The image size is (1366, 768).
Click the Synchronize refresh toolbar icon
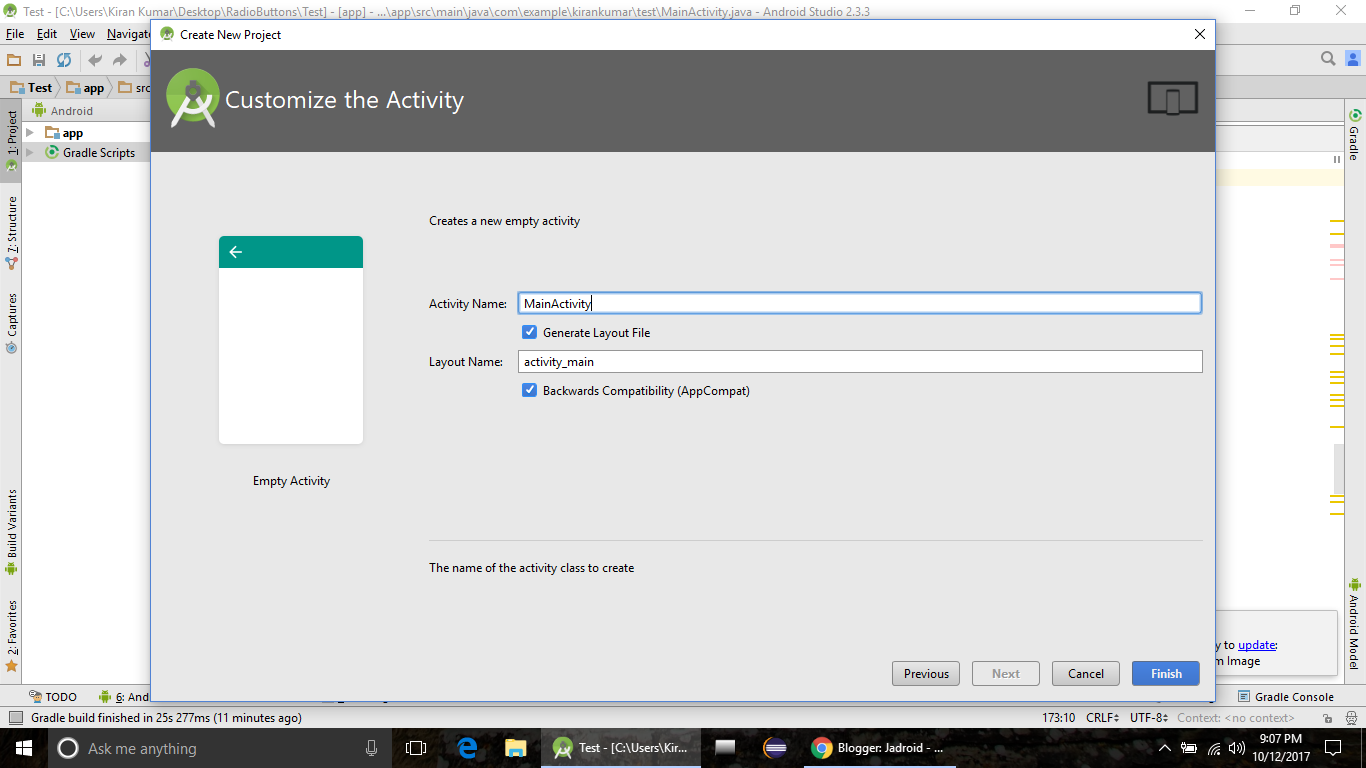pos(64,60)
